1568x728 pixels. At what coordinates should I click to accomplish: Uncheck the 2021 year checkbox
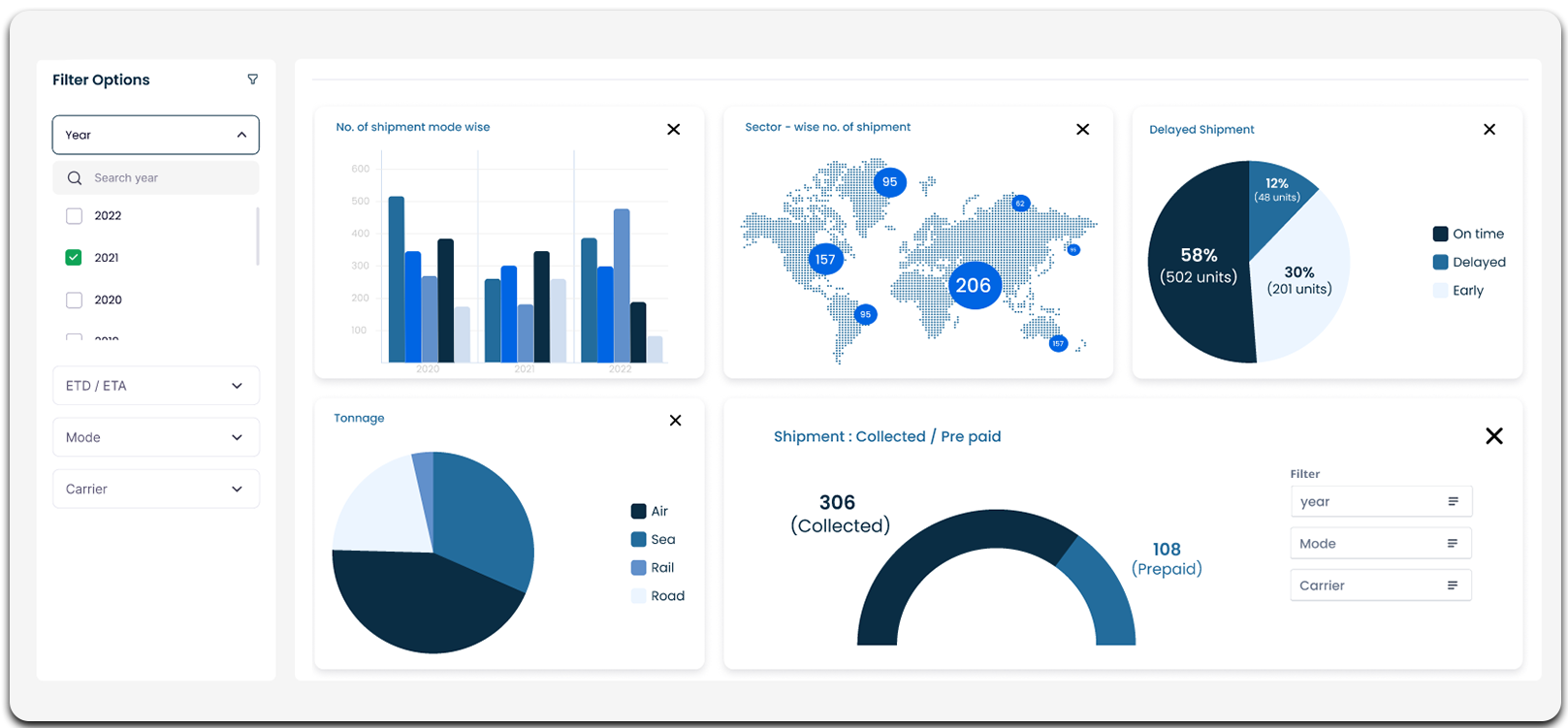pyautogui.click(x=74, y=258)
